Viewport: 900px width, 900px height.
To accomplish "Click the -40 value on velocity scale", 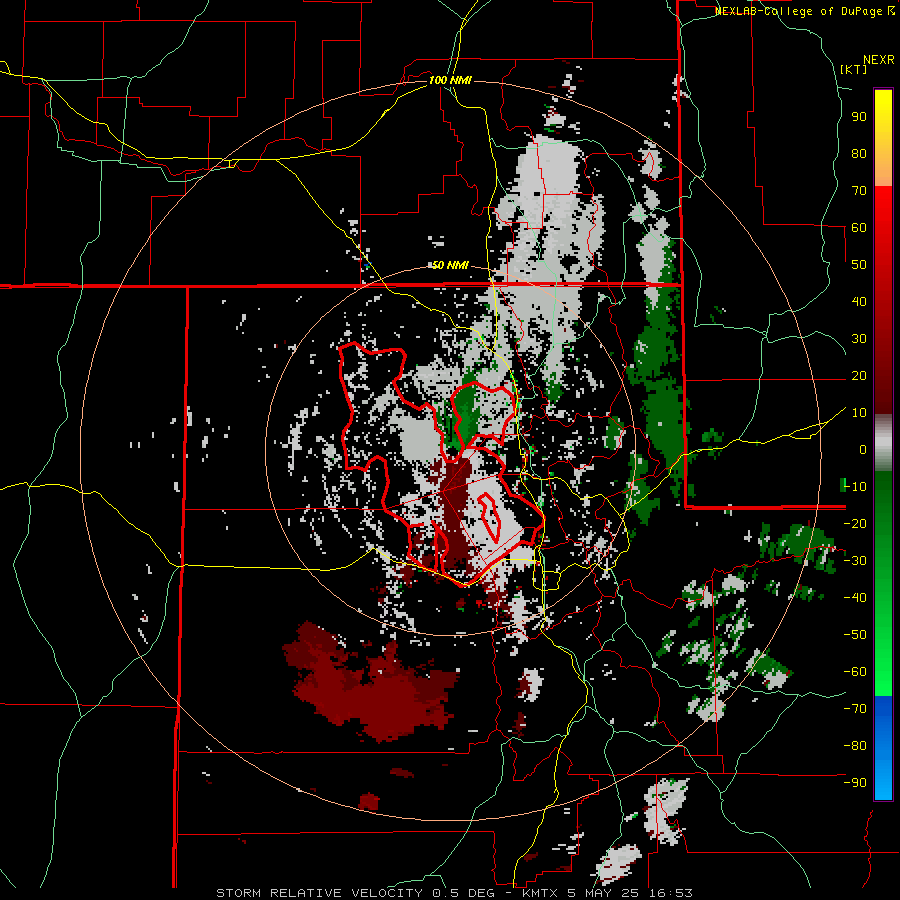I will [x=855, y=598].
